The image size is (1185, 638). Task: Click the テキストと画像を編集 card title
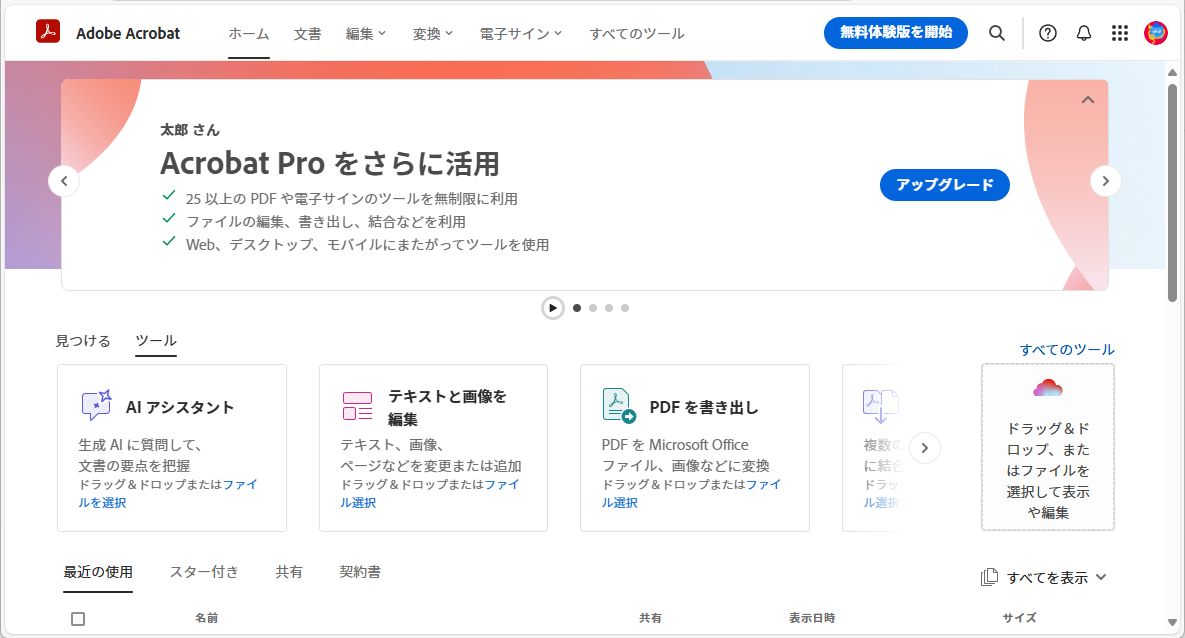[447, 407]
